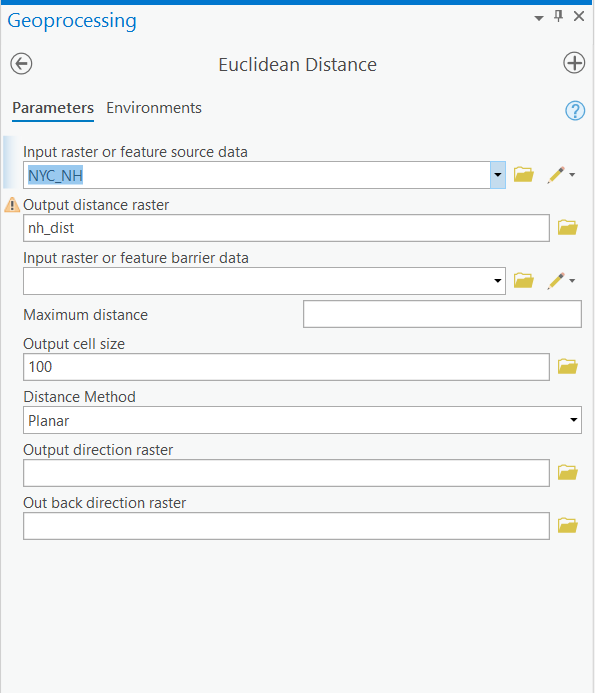Select the Parameters tab

(53, 108)
